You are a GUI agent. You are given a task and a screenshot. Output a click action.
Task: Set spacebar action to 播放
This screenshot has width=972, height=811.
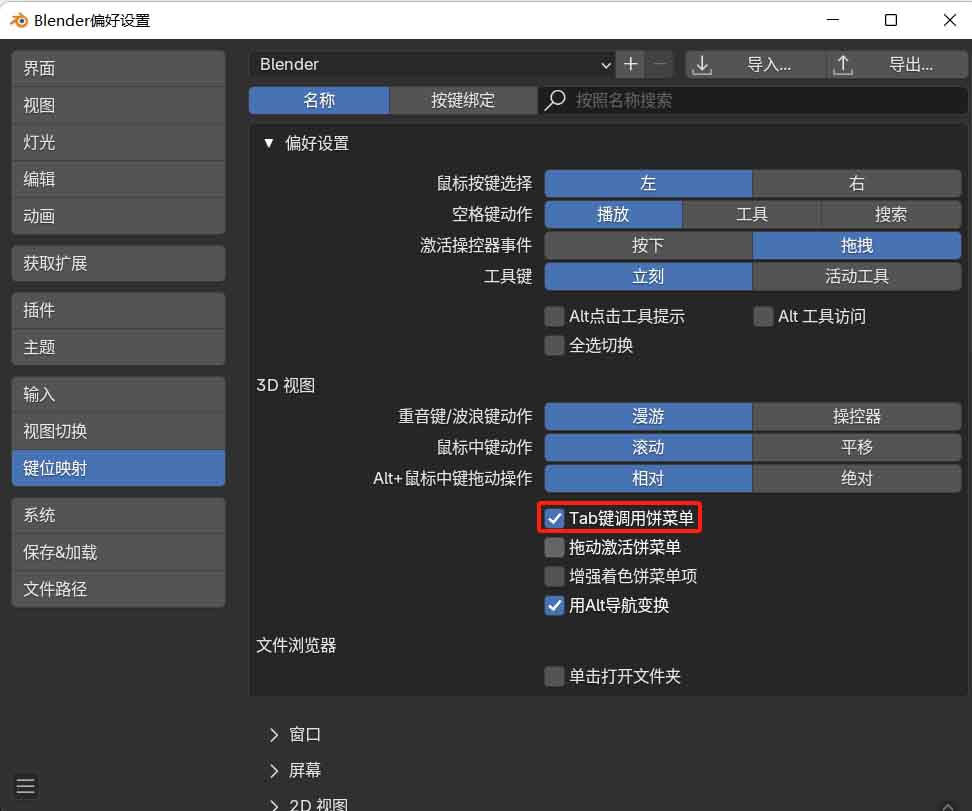(613, 215)
